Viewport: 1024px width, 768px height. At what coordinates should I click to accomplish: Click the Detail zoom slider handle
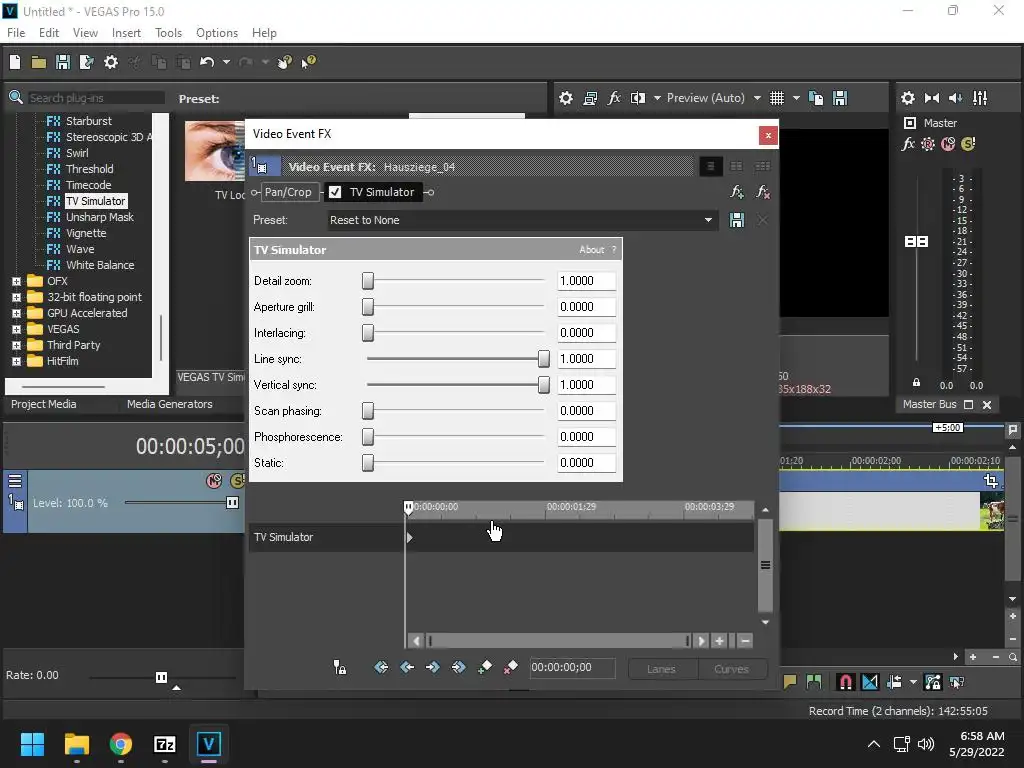click(368, 281)
